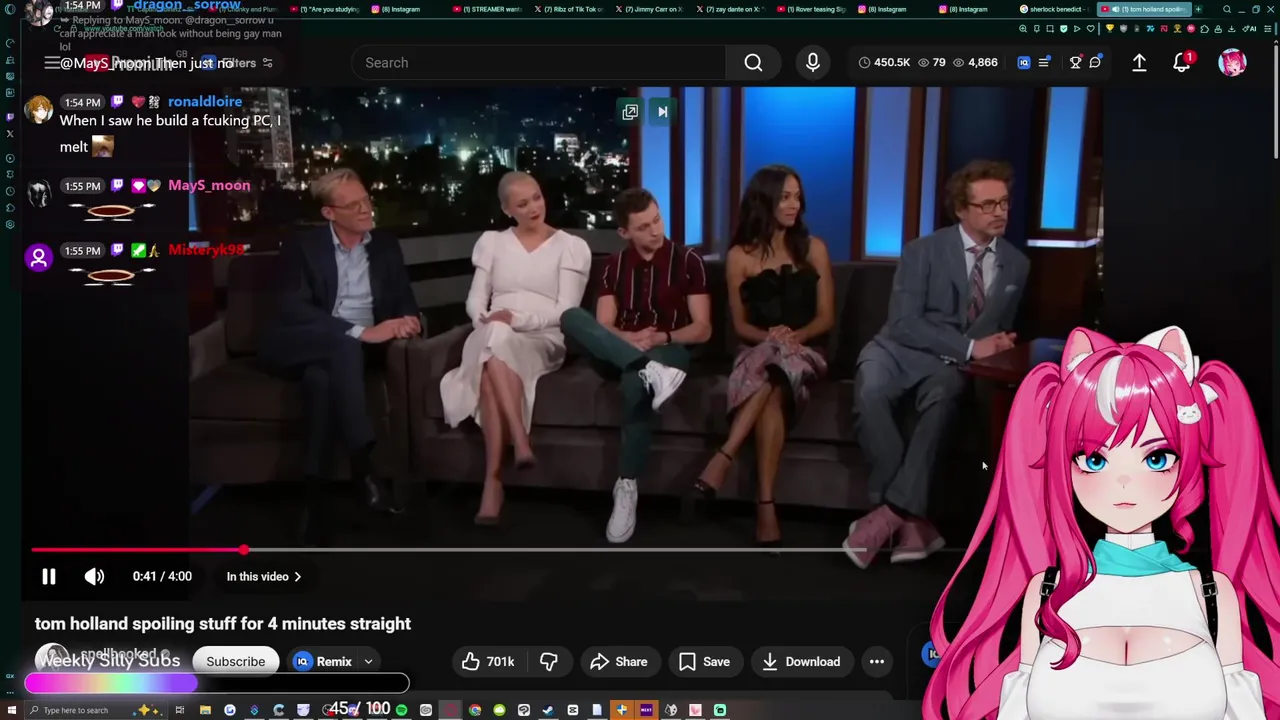Image resolution: width=1280 pixels, height=720 pixels.
Task: Click the extensions puzzle-piece icon
Action: 1204,29
